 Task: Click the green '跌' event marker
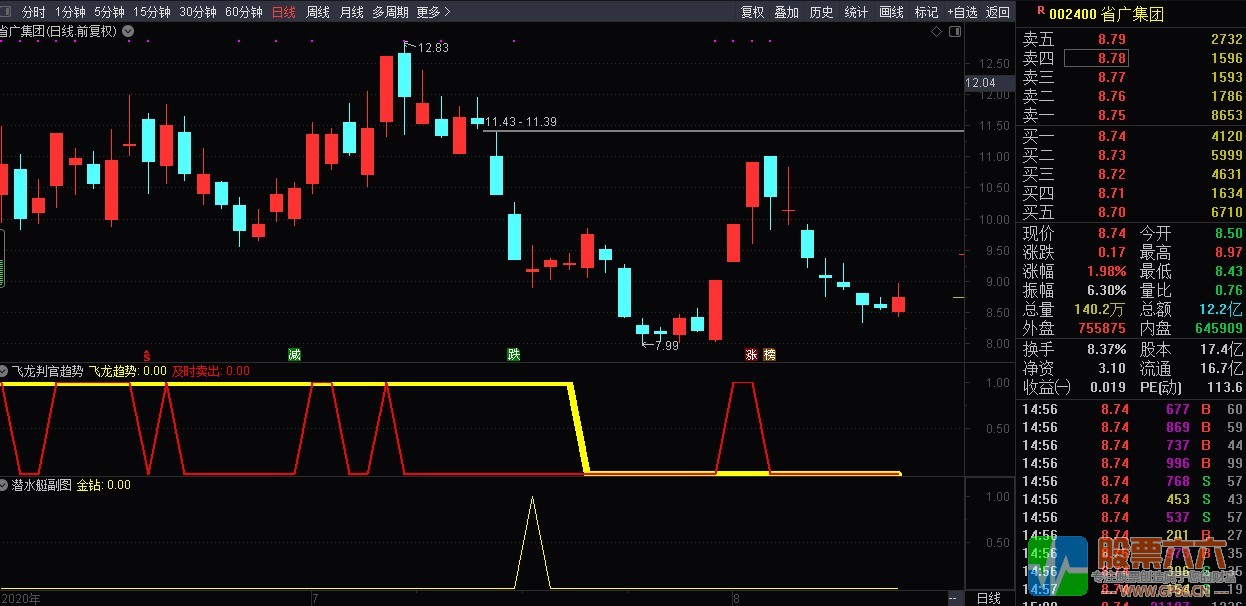[x=514, y=354]
